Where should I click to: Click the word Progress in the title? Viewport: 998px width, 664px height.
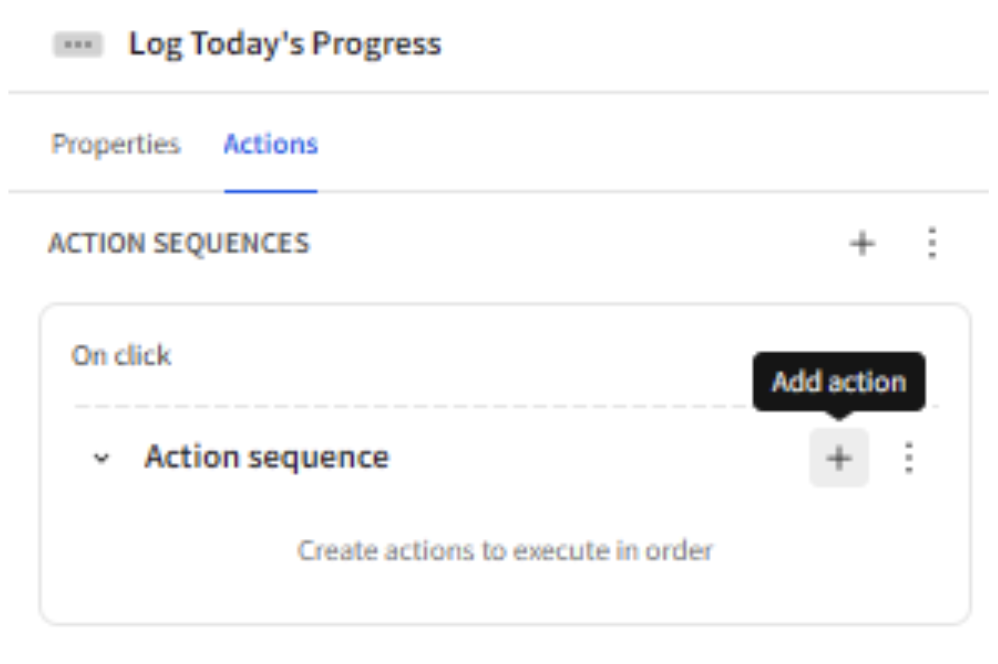[376, 45]
